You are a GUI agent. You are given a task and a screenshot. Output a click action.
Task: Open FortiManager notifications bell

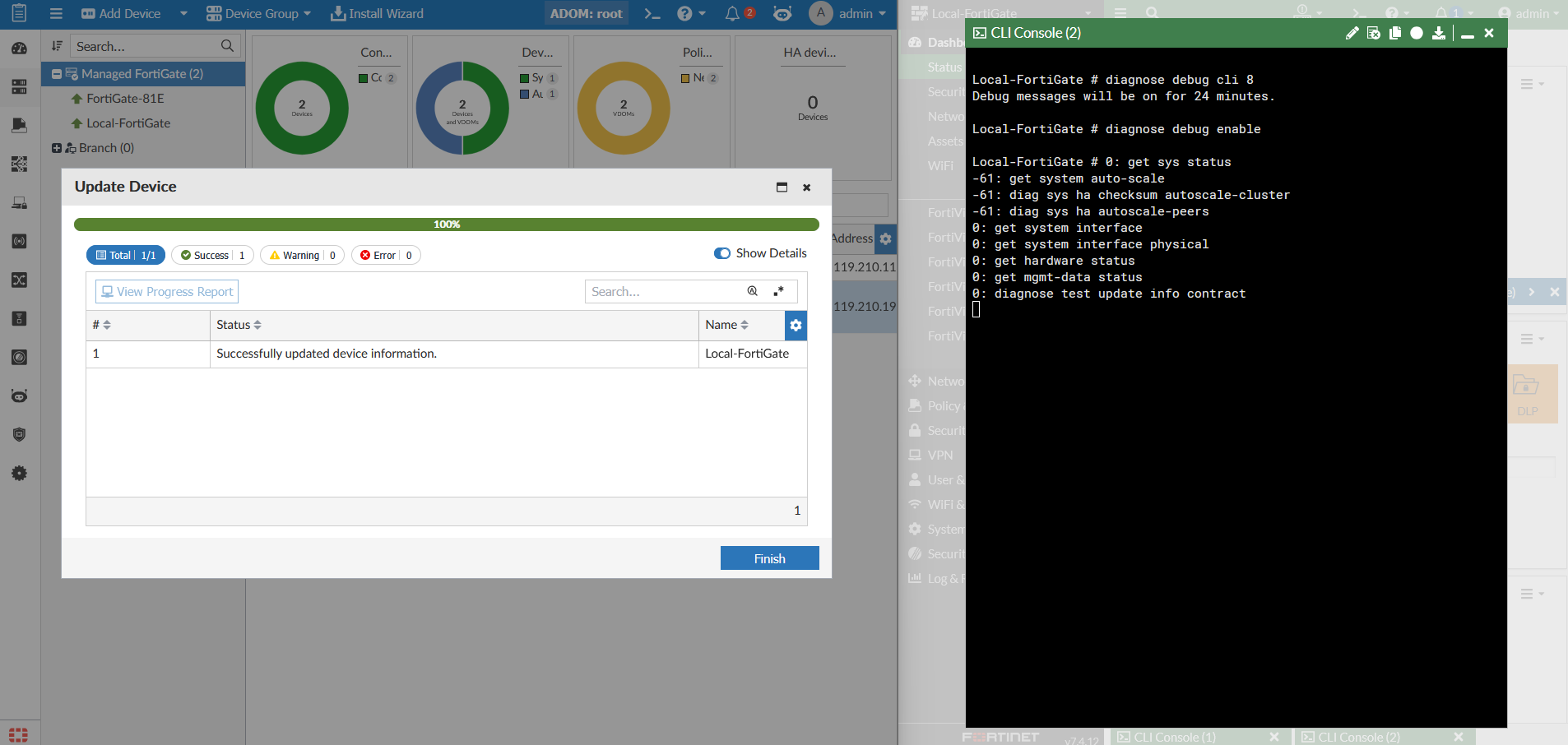click(x=732, y=14)
